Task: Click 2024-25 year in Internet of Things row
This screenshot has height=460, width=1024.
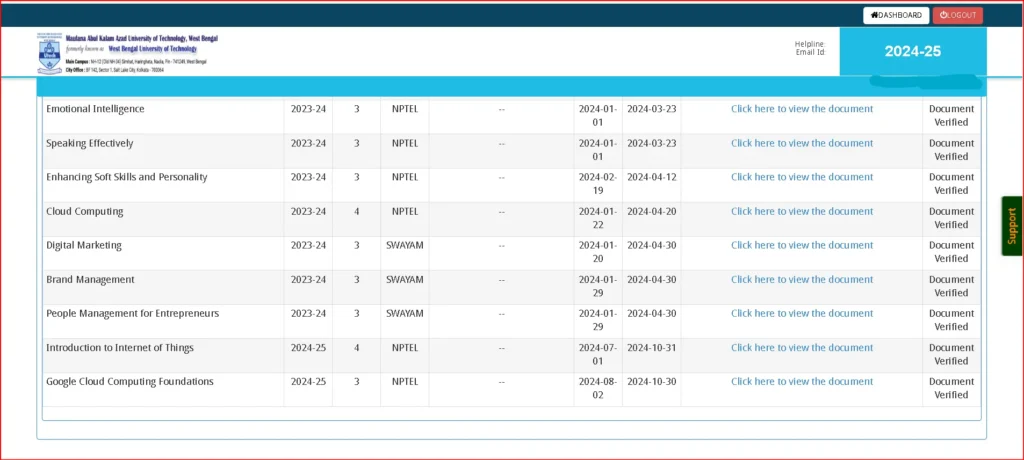Action: pyautogui.click(x=308, y=348)
